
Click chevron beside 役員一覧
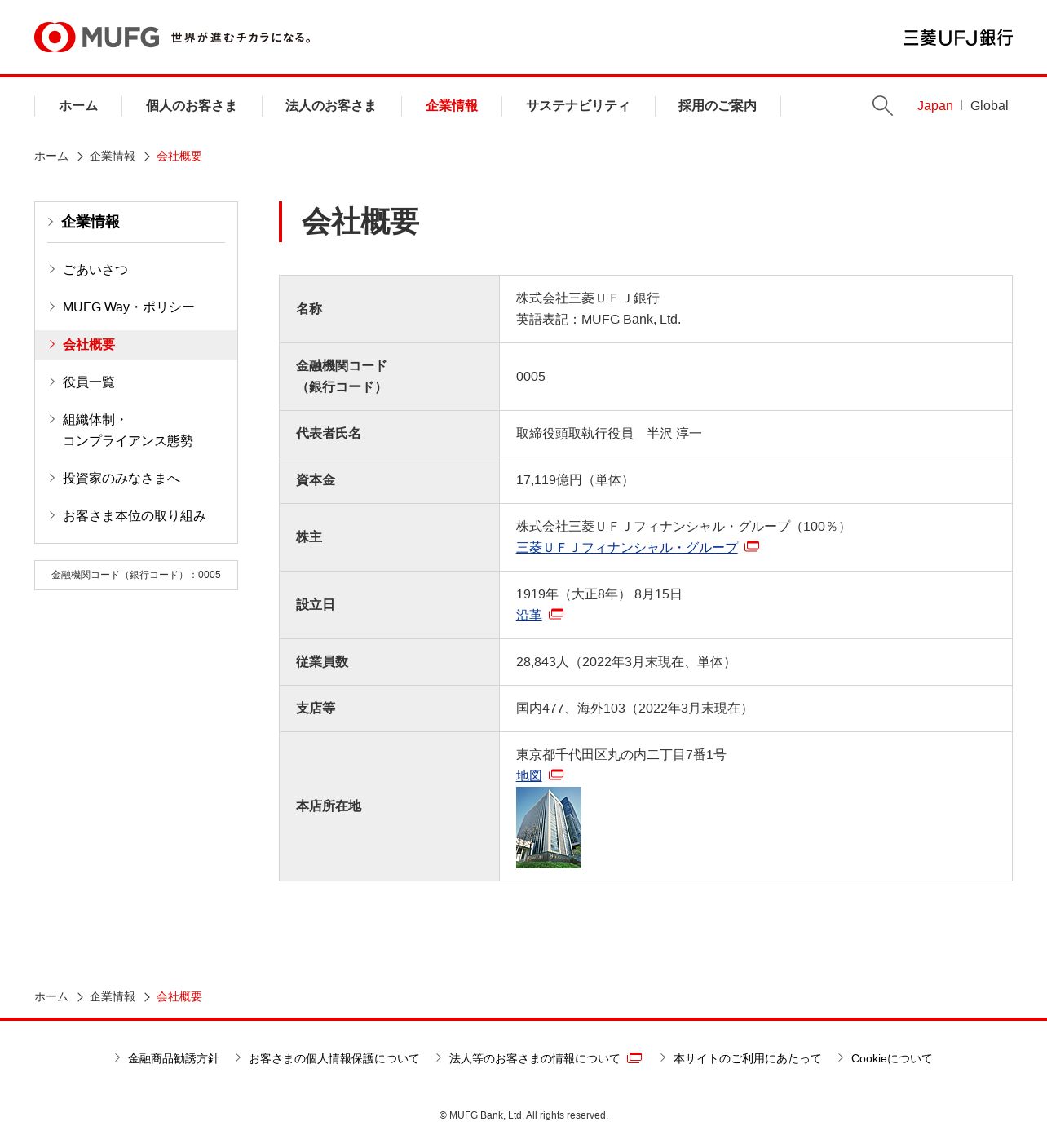(52, 382)
